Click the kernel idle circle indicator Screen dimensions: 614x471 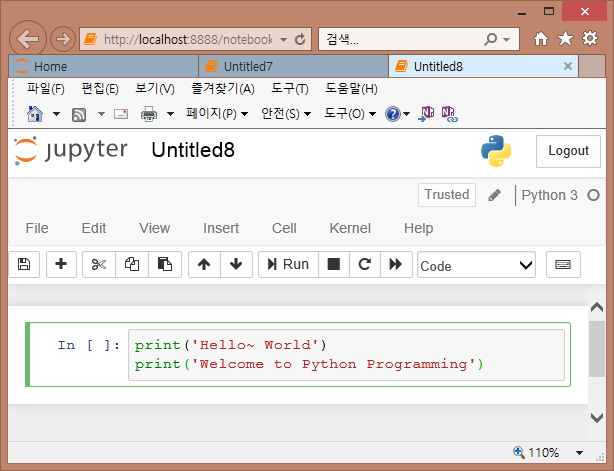click(594, 195)
